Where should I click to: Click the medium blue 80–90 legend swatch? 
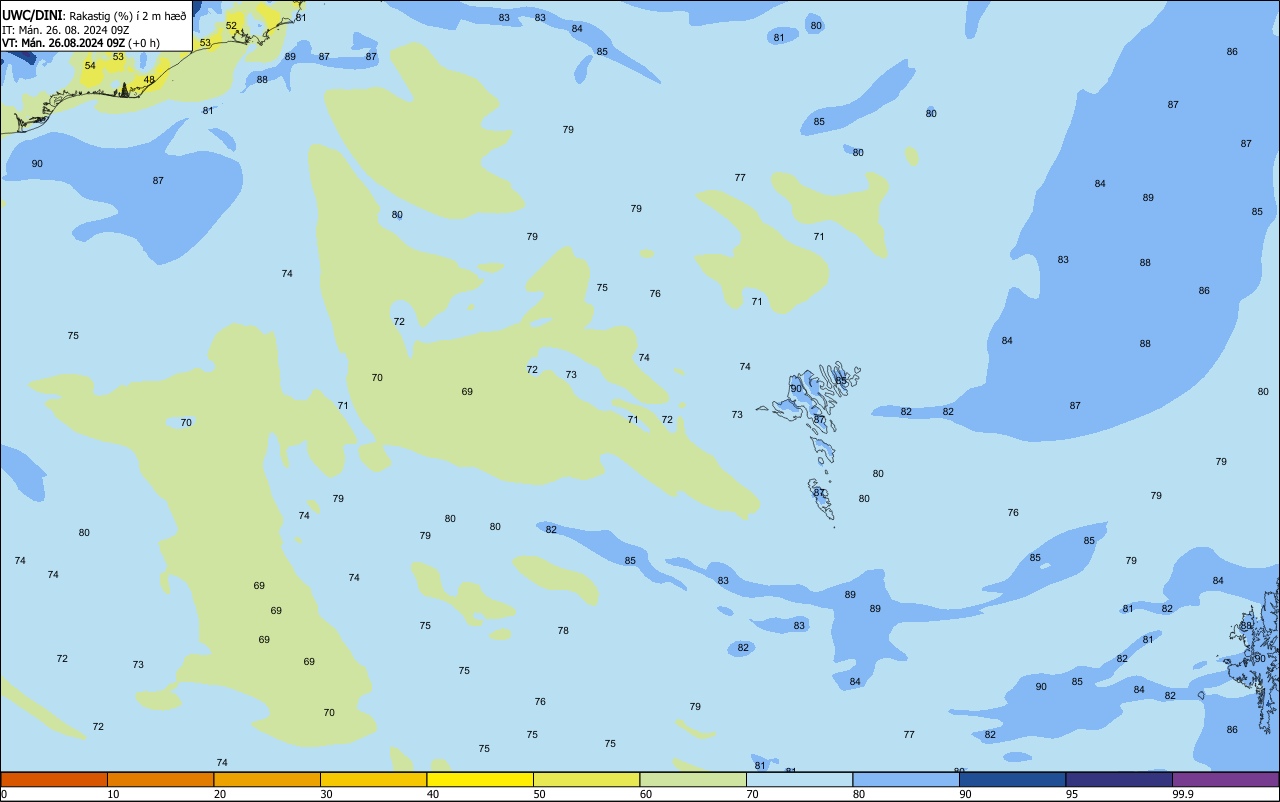pos(906,779)
